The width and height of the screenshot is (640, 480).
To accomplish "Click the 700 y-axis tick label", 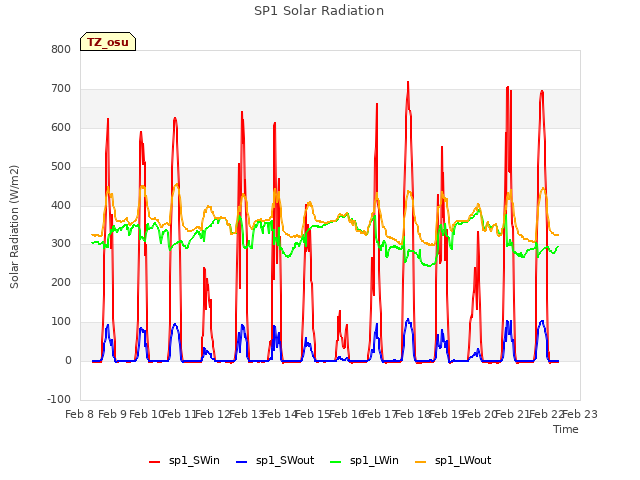I will (61, 89).
